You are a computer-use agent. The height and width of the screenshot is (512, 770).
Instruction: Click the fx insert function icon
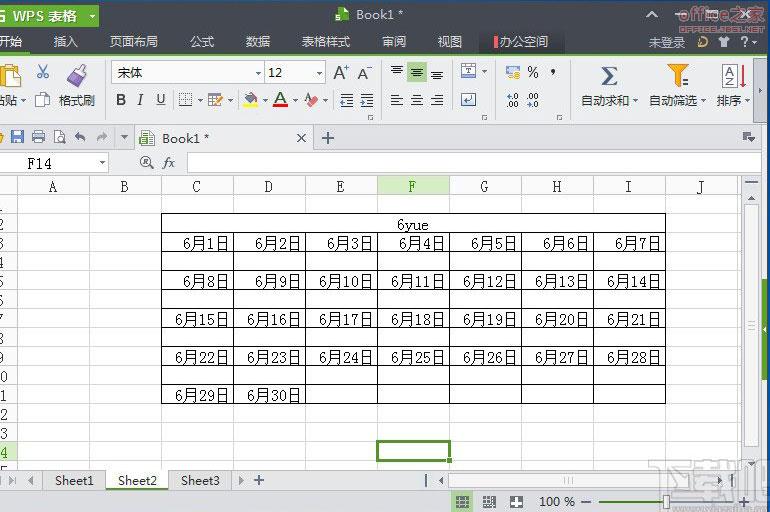[x=168, y=162]
